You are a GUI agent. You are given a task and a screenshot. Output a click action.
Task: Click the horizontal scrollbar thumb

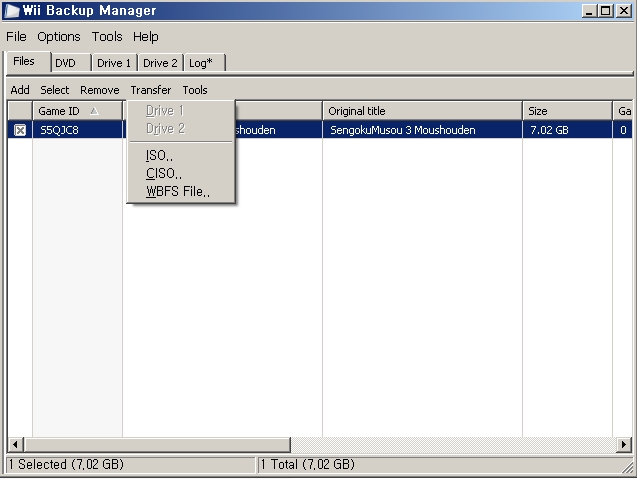[158, 444]
